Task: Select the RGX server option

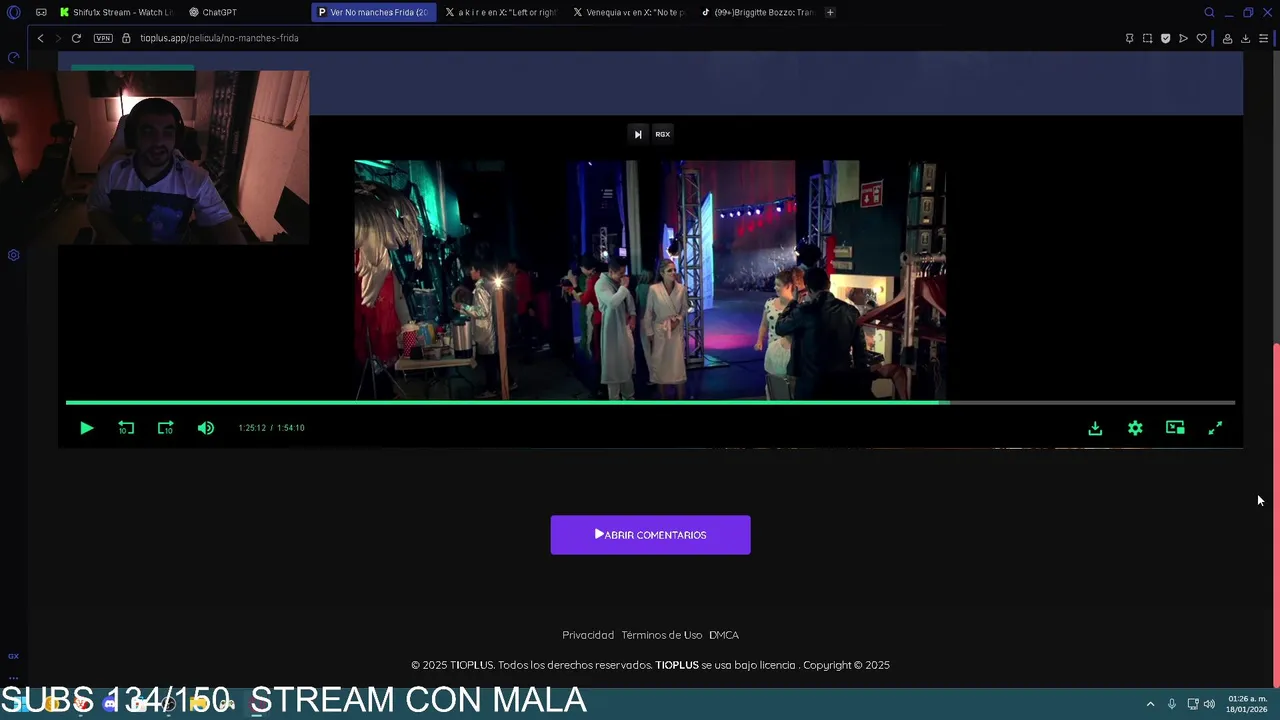Action: point(662,134)
